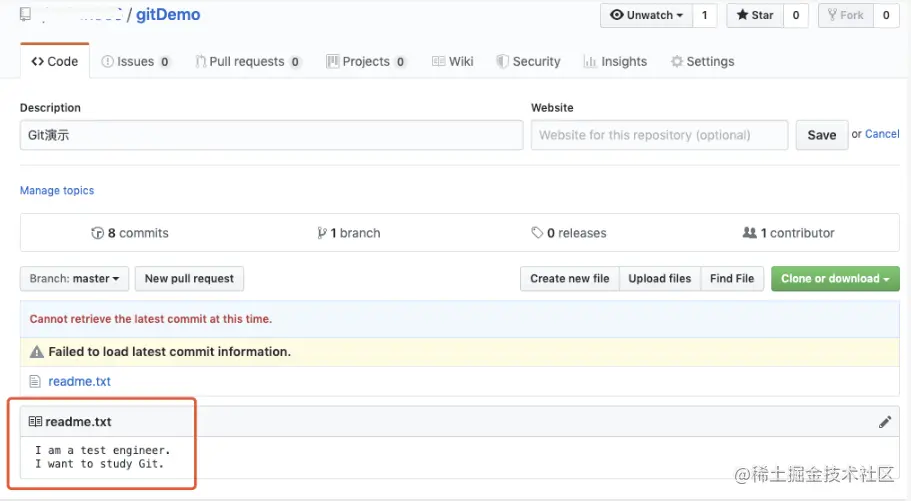Click the Settings gear icon
The width and height of the screenshot is (911, 501).
click(677, 61)
